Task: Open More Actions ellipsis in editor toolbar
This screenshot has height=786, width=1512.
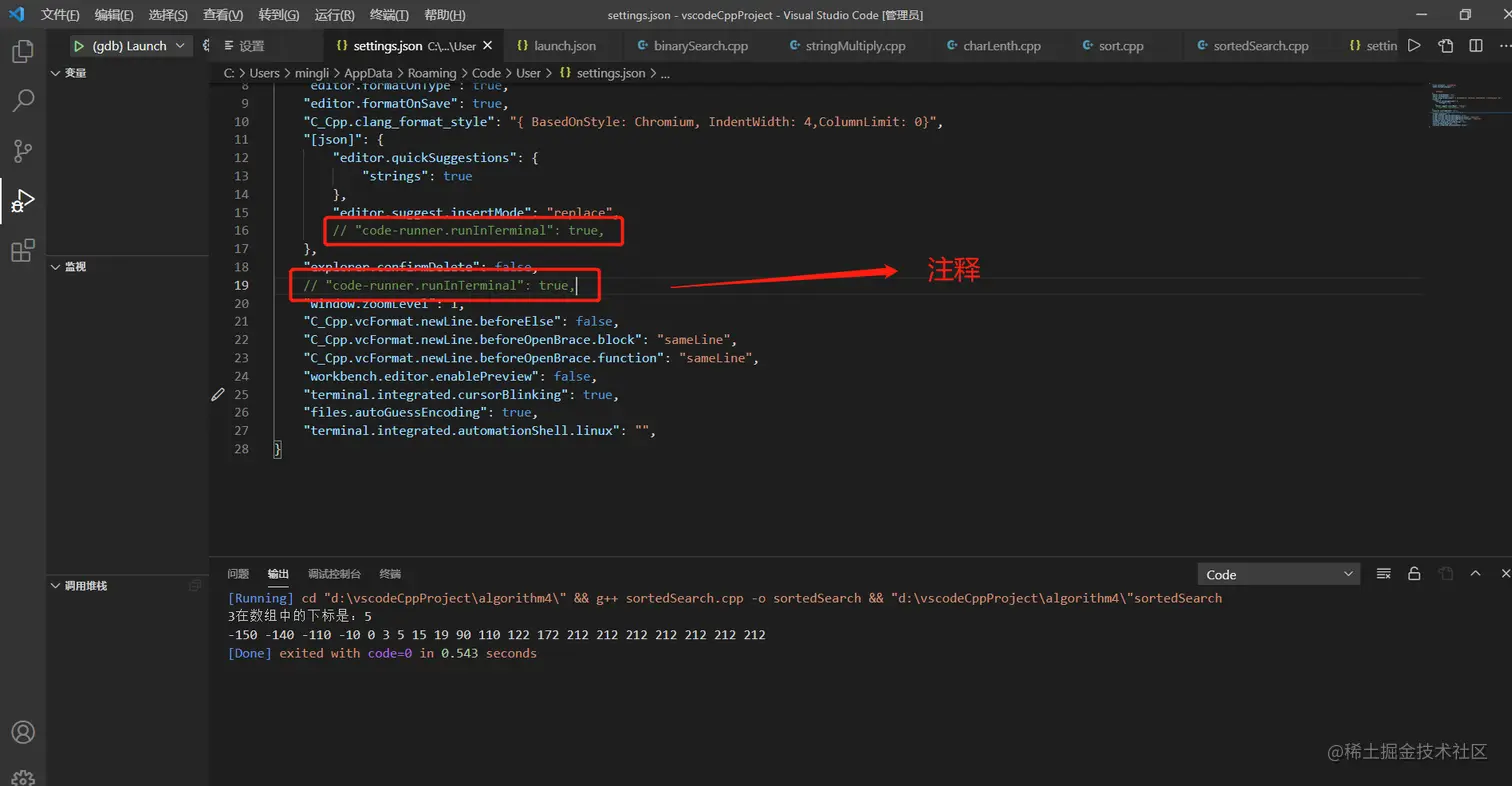Action: coord(1505,46)
